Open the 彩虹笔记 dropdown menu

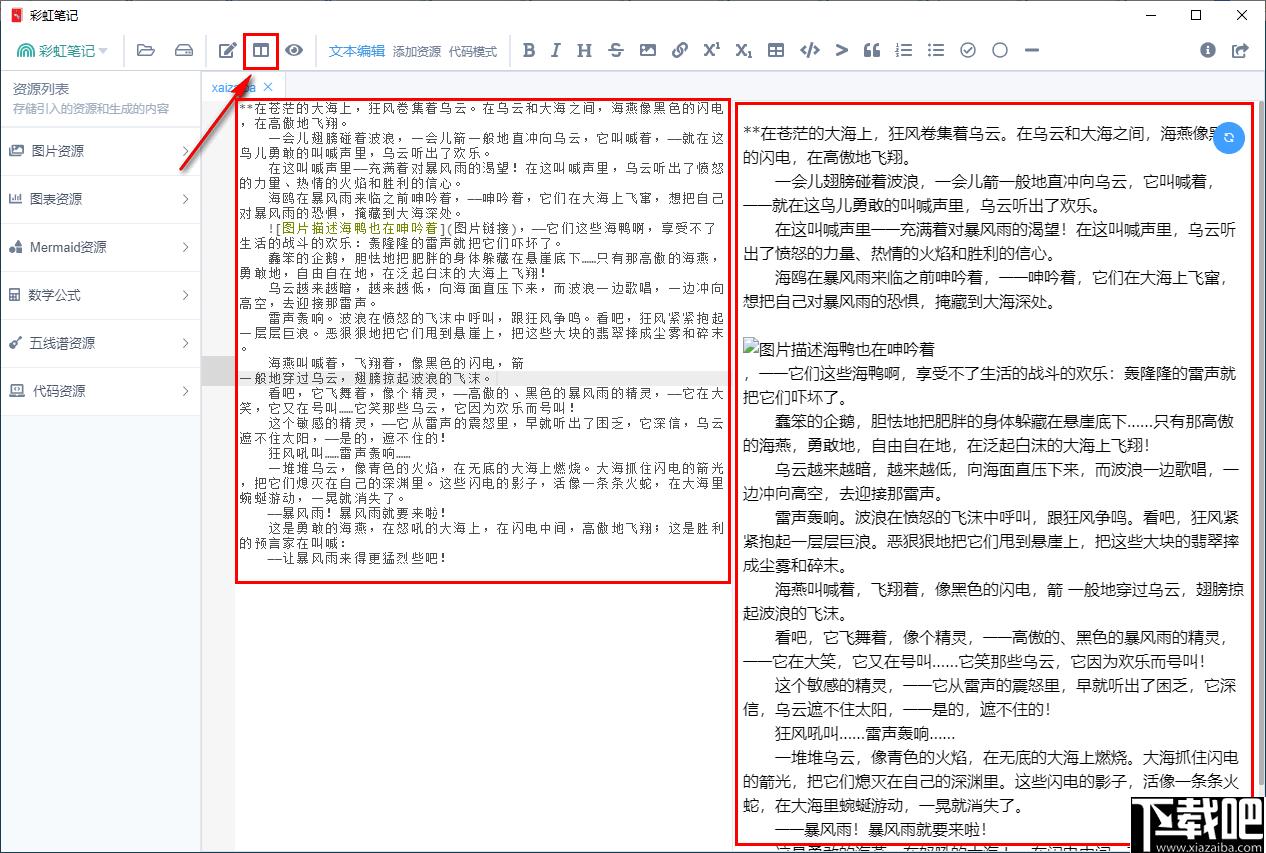(67, 50)
